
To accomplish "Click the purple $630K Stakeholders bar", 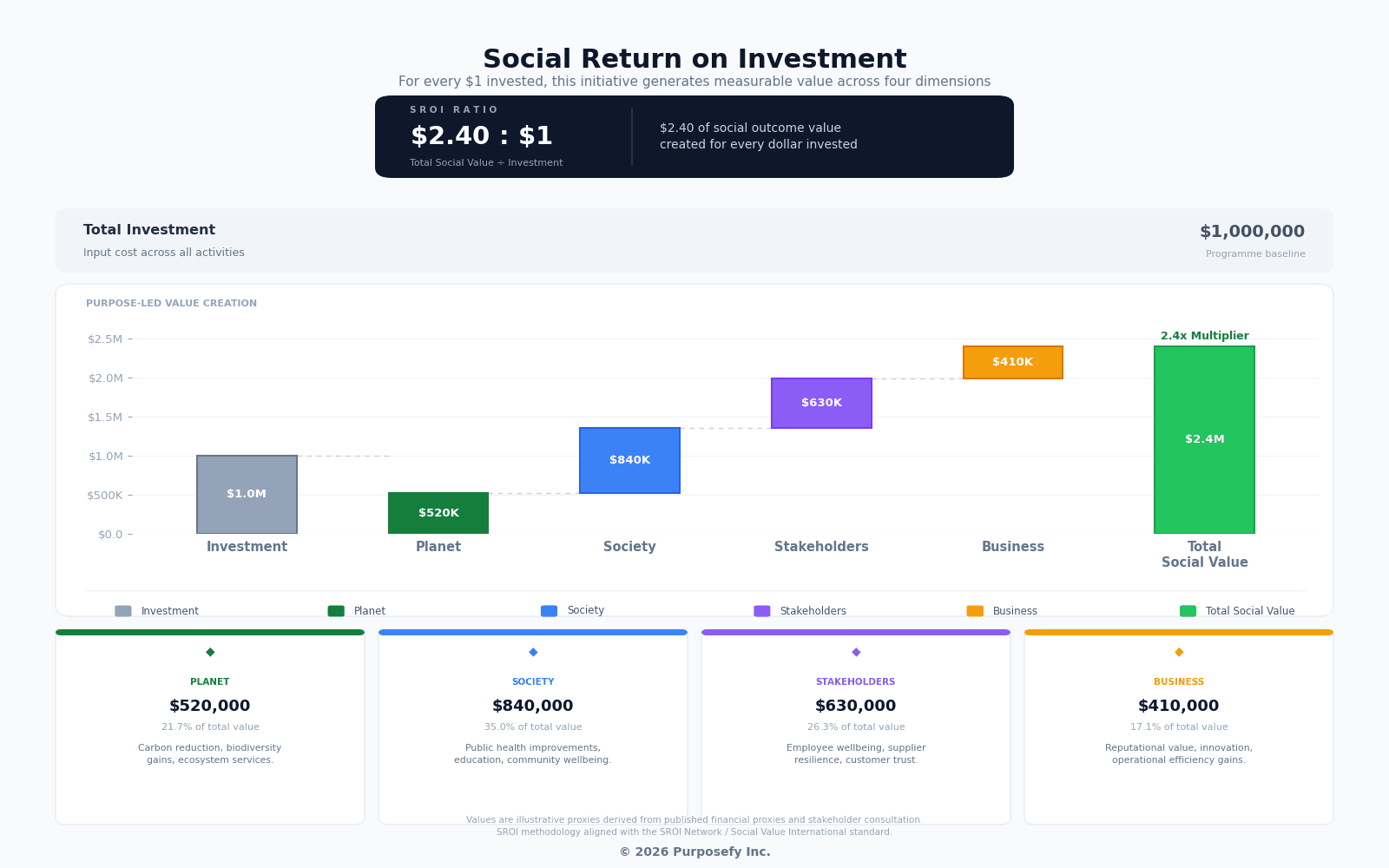I will [821, 403].
